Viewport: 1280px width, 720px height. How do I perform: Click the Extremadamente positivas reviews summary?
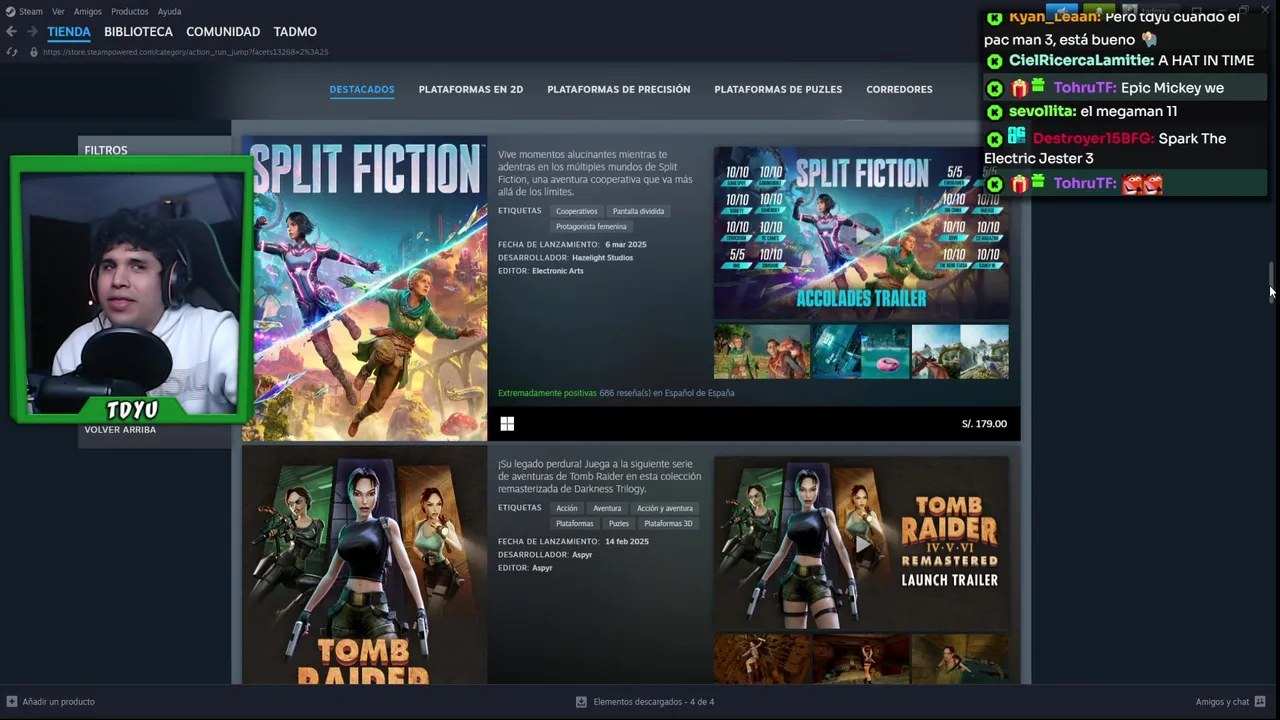[x=547, y=393]
